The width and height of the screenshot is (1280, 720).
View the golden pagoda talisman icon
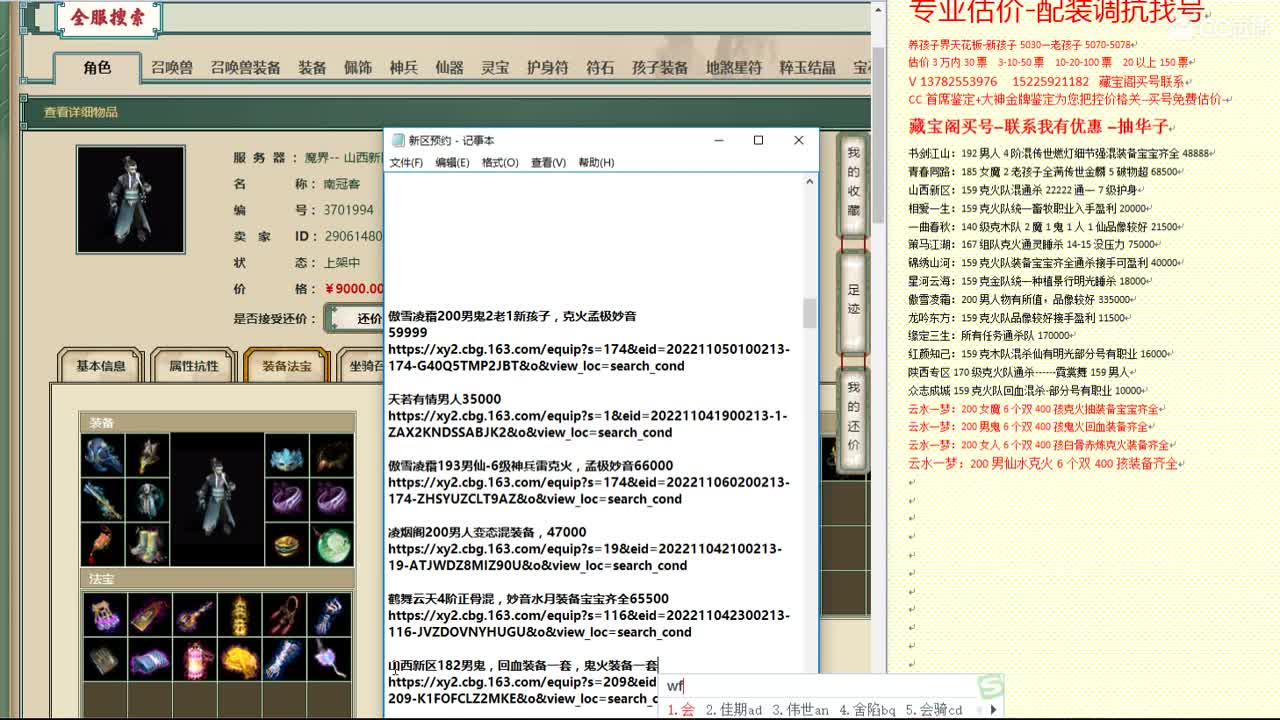[240, 614]
